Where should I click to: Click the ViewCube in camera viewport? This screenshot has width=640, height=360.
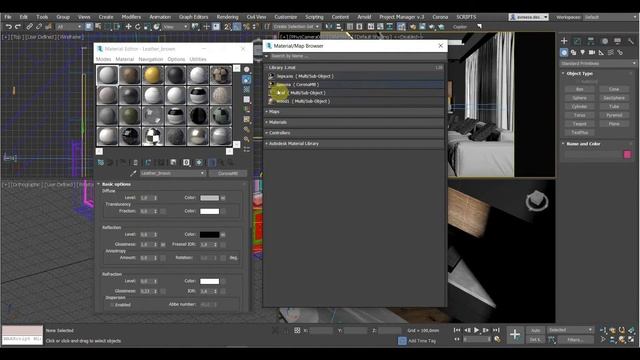click(536, 200)
